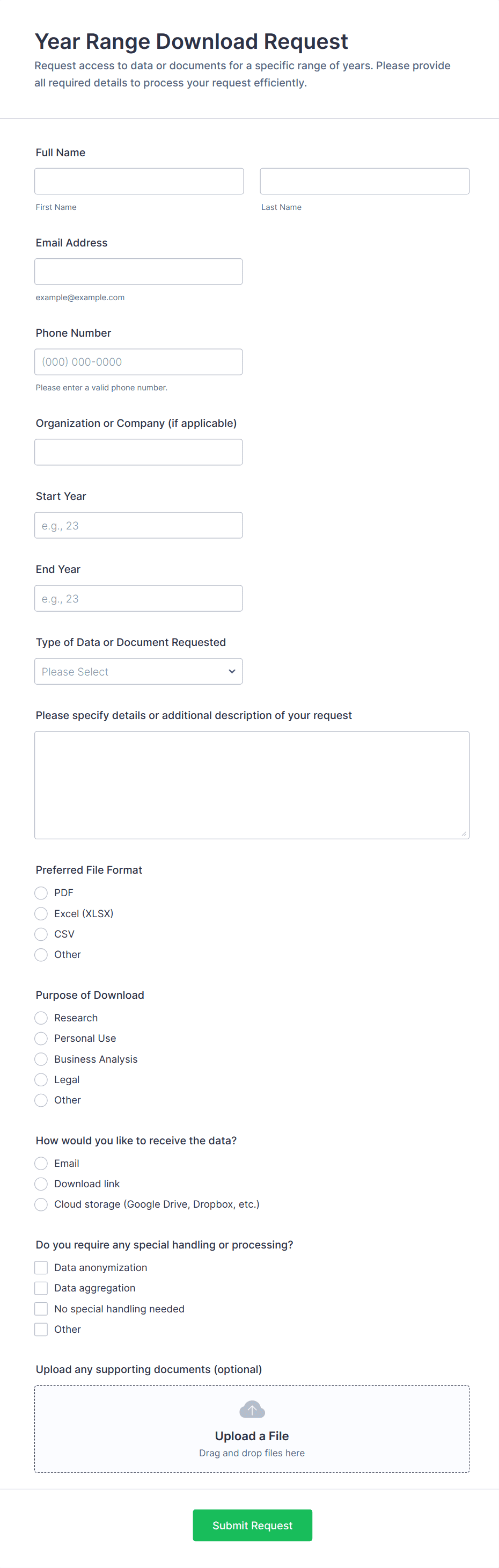This screenshot has height=1568, width=499.
Task: Click the textarea resize handle
Action: coord(464,833)
